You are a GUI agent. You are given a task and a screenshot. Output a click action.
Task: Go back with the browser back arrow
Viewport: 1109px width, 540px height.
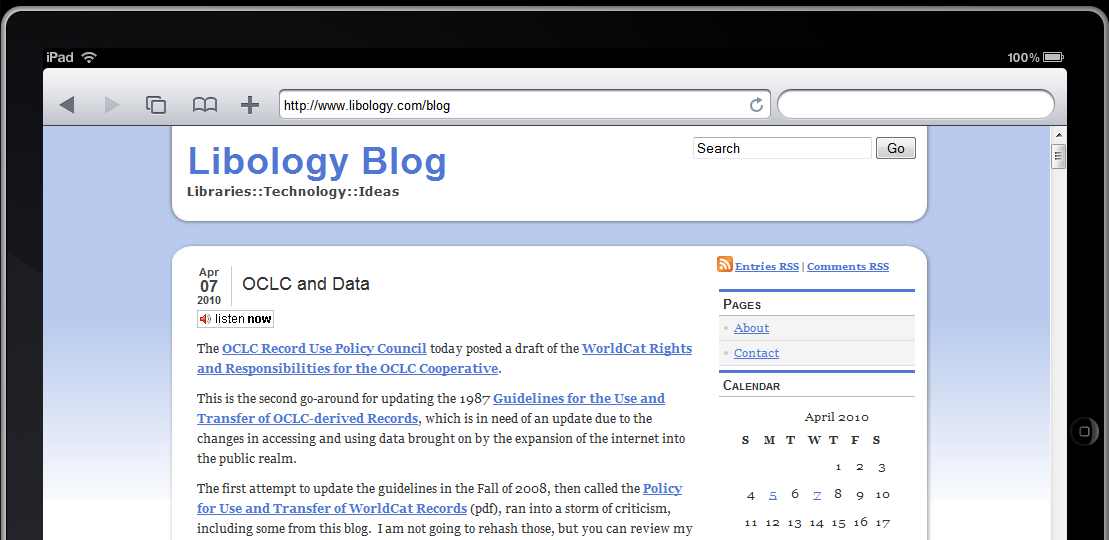point(67,105)
